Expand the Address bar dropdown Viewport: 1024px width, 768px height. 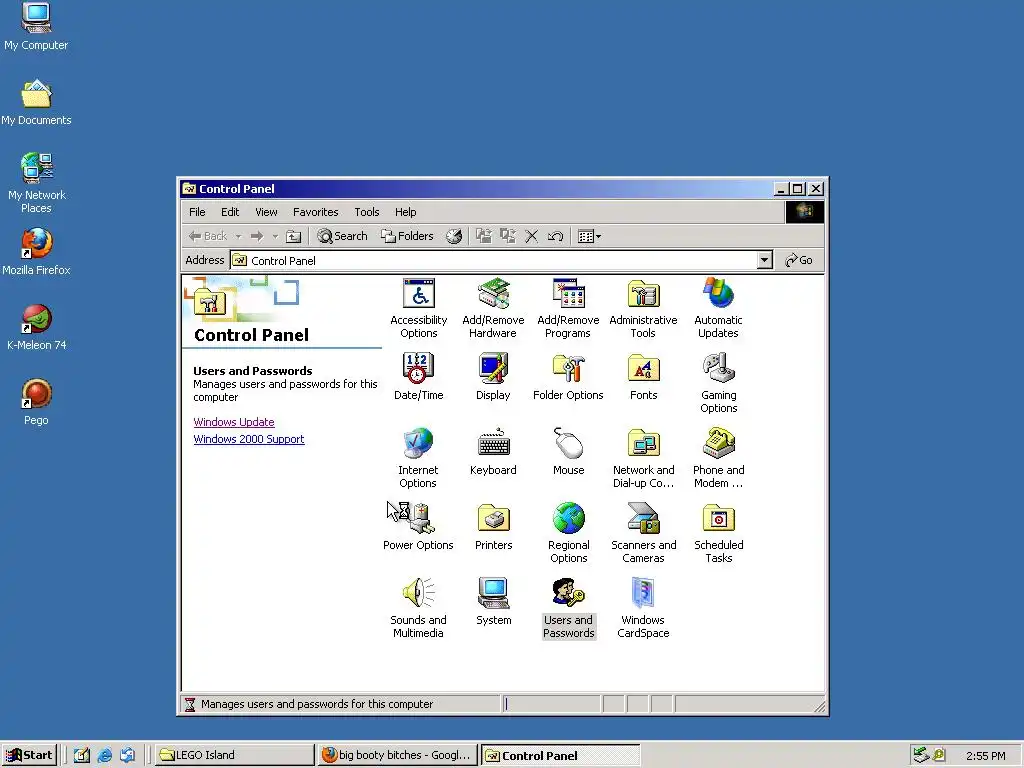click(765, 261)
